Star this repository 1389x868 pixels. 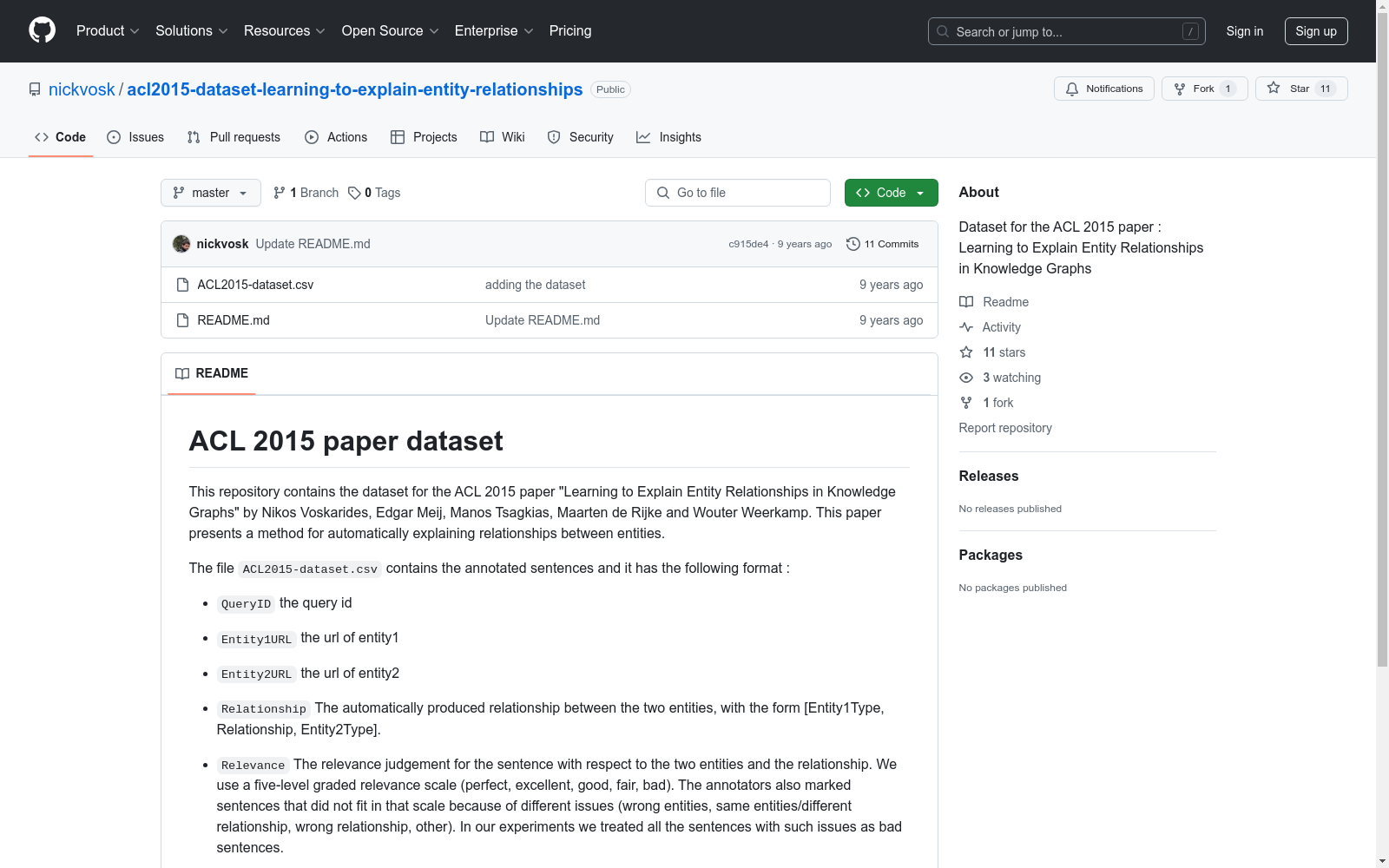1301,89
